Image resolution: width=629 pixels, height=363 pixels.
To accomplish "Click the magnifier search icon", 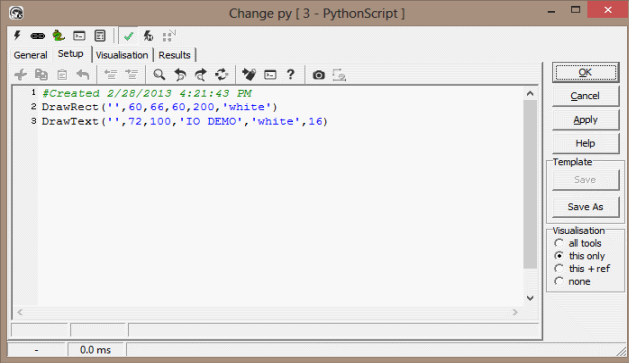I will [159, 75].
